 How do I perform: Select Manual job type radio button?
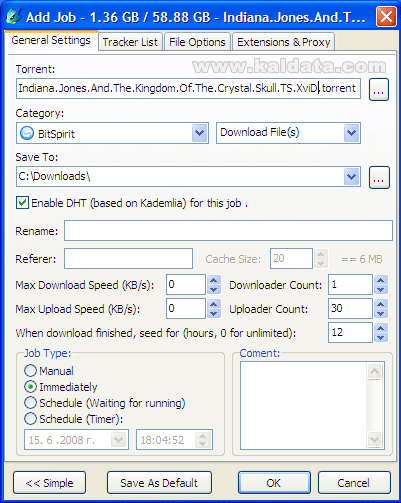pyautogui.click(x=30, y=370)
